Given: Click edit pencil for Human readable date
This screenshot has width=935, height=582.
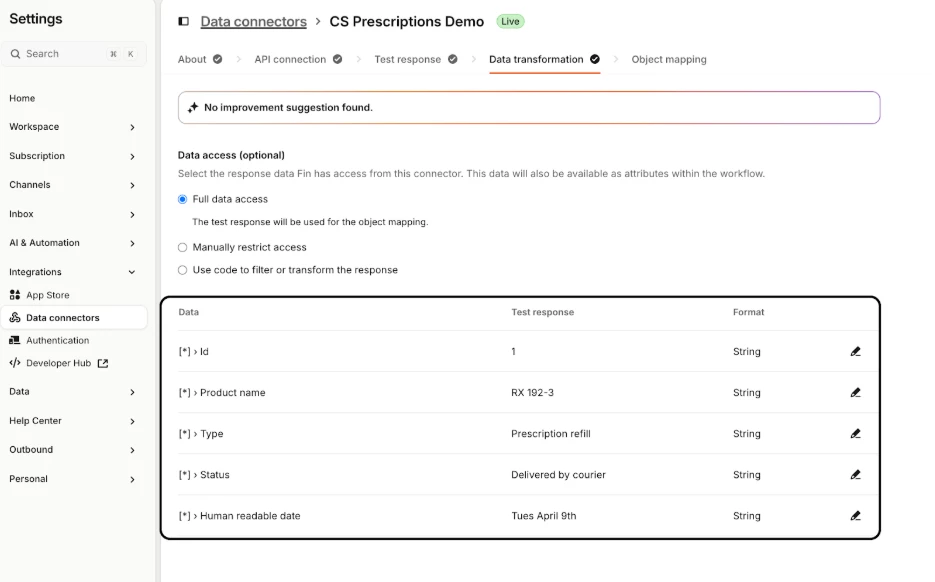Looking at the screenshot, I should point(855,516).
